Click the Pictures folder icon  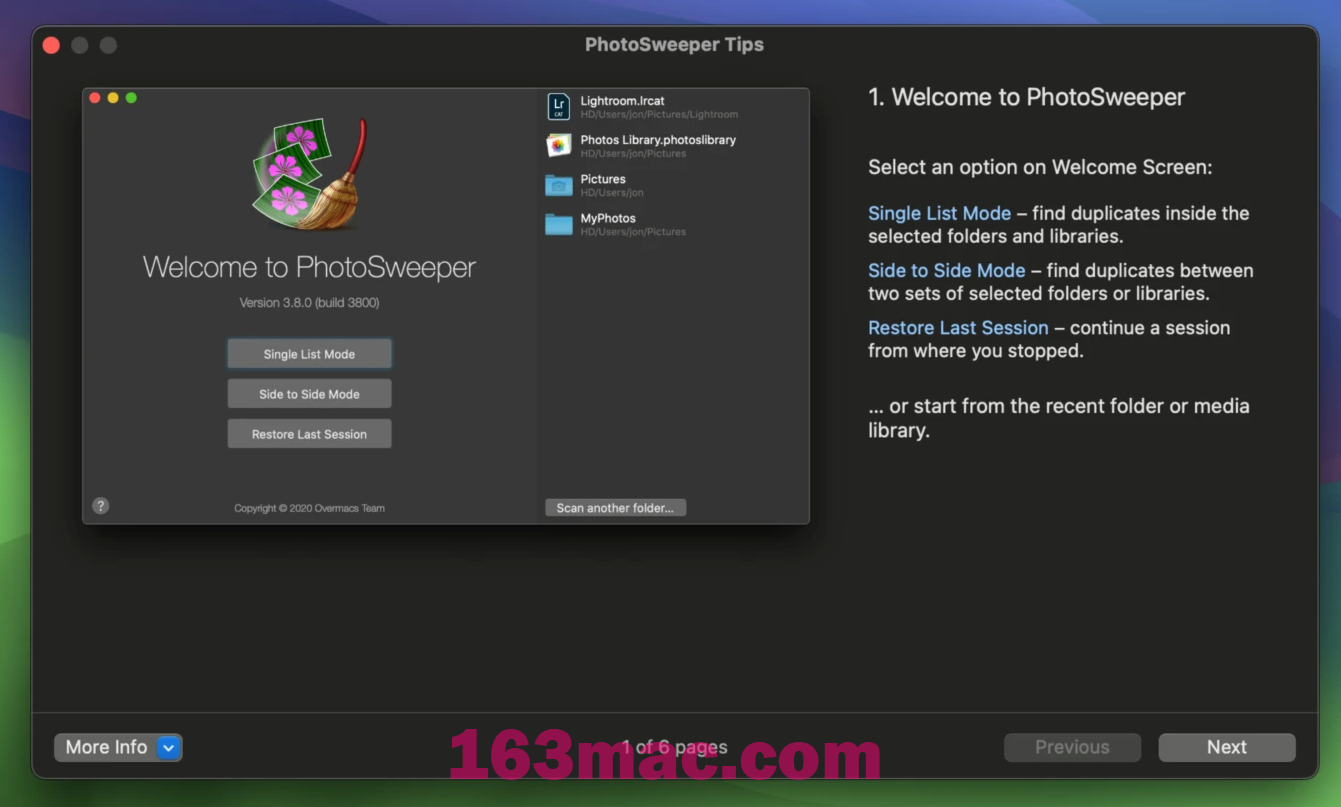click(x=559, y=185)
